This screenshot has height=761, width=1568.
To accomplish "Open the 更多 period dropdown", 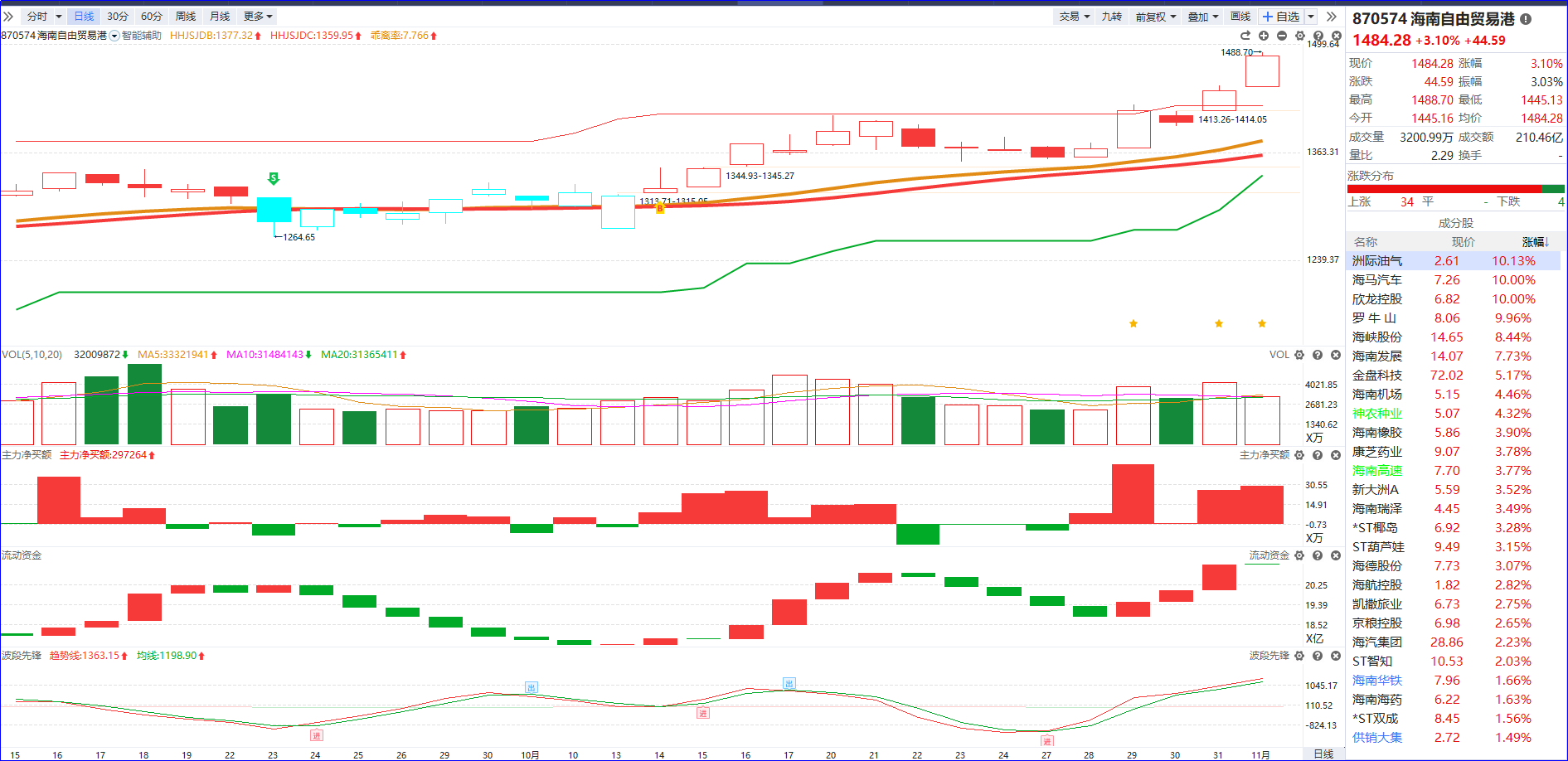I will pos(258,17).
